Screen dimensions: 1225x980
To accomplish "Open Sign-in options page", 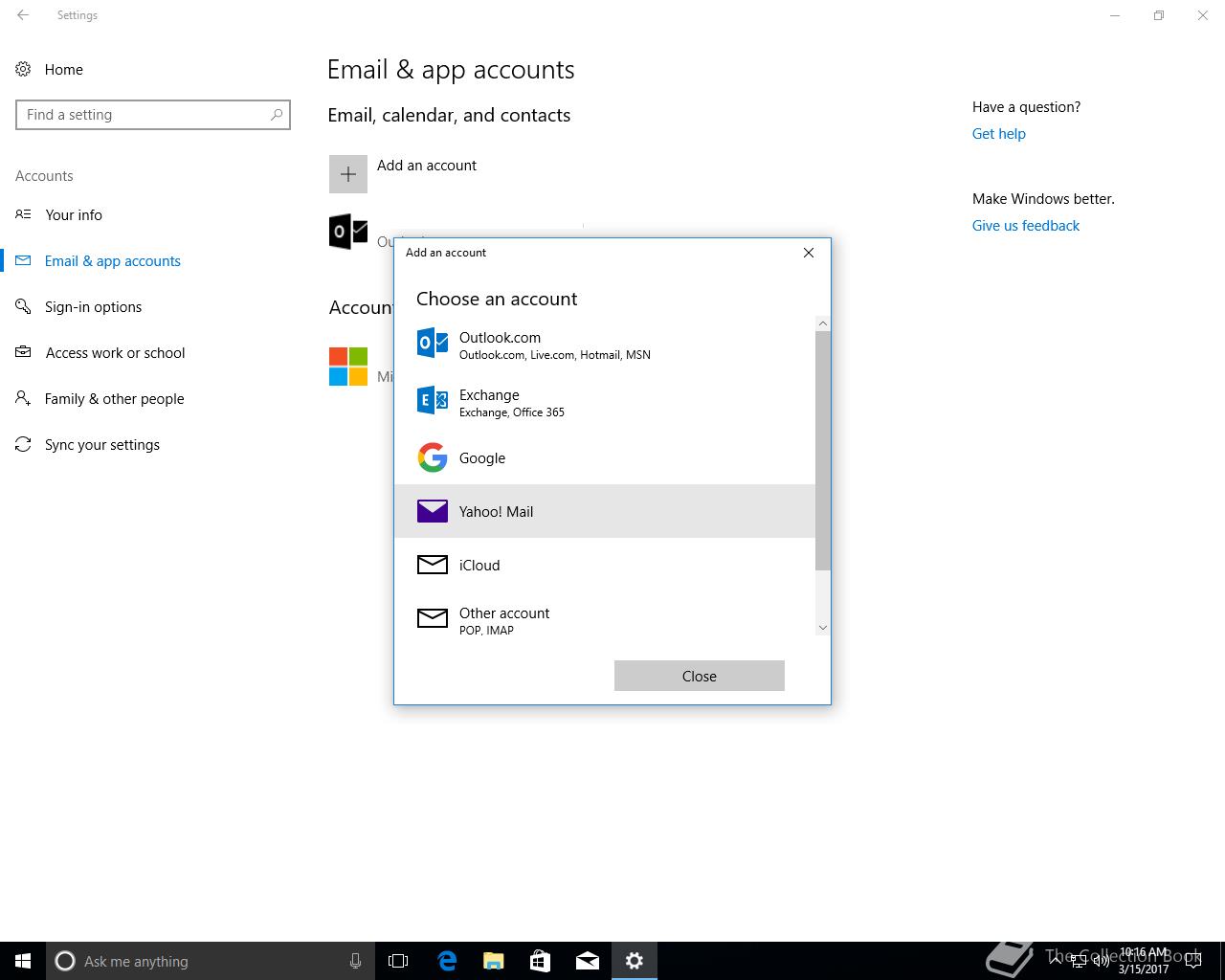I will click(94, 307).
